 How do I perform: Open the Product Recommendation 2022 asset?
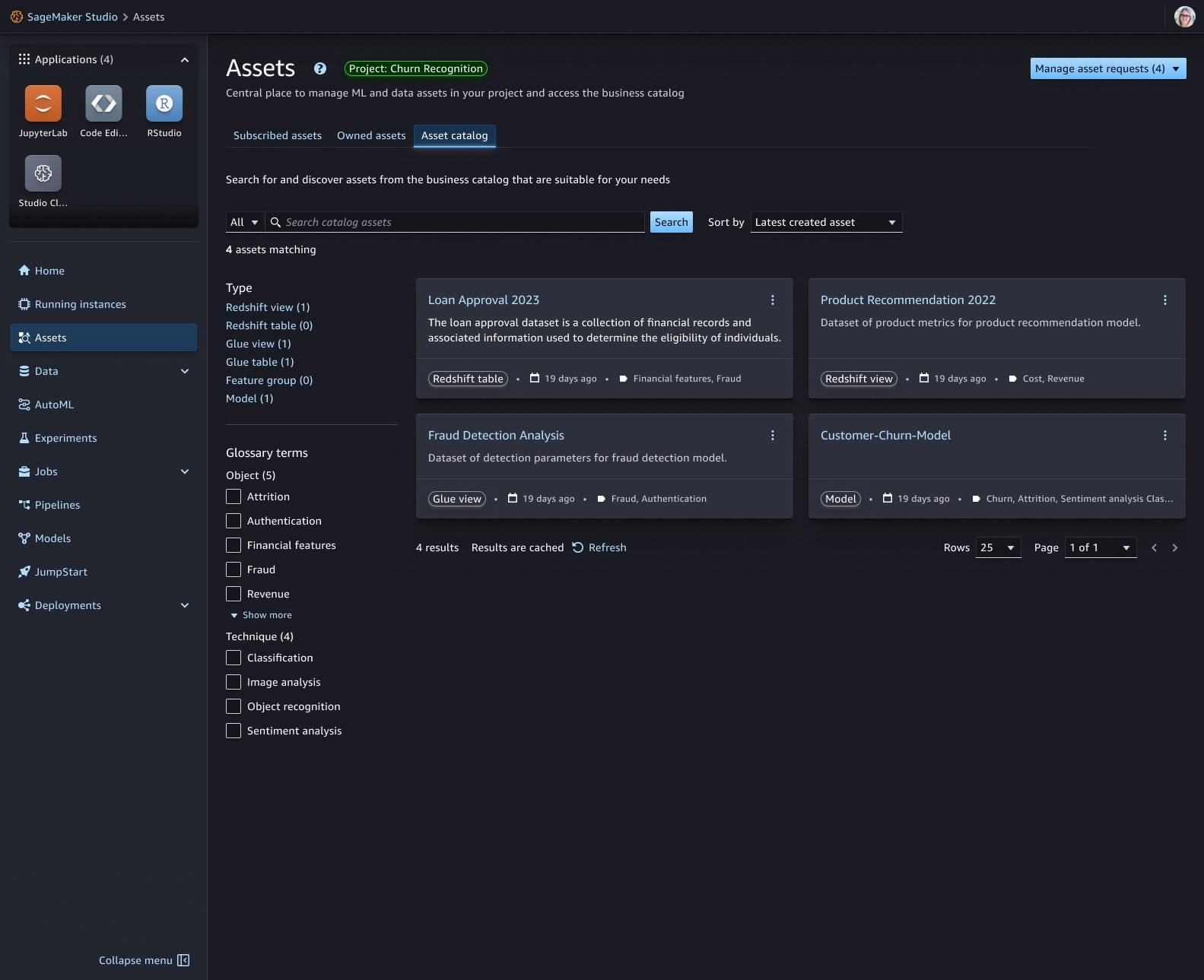click(908, 300)
